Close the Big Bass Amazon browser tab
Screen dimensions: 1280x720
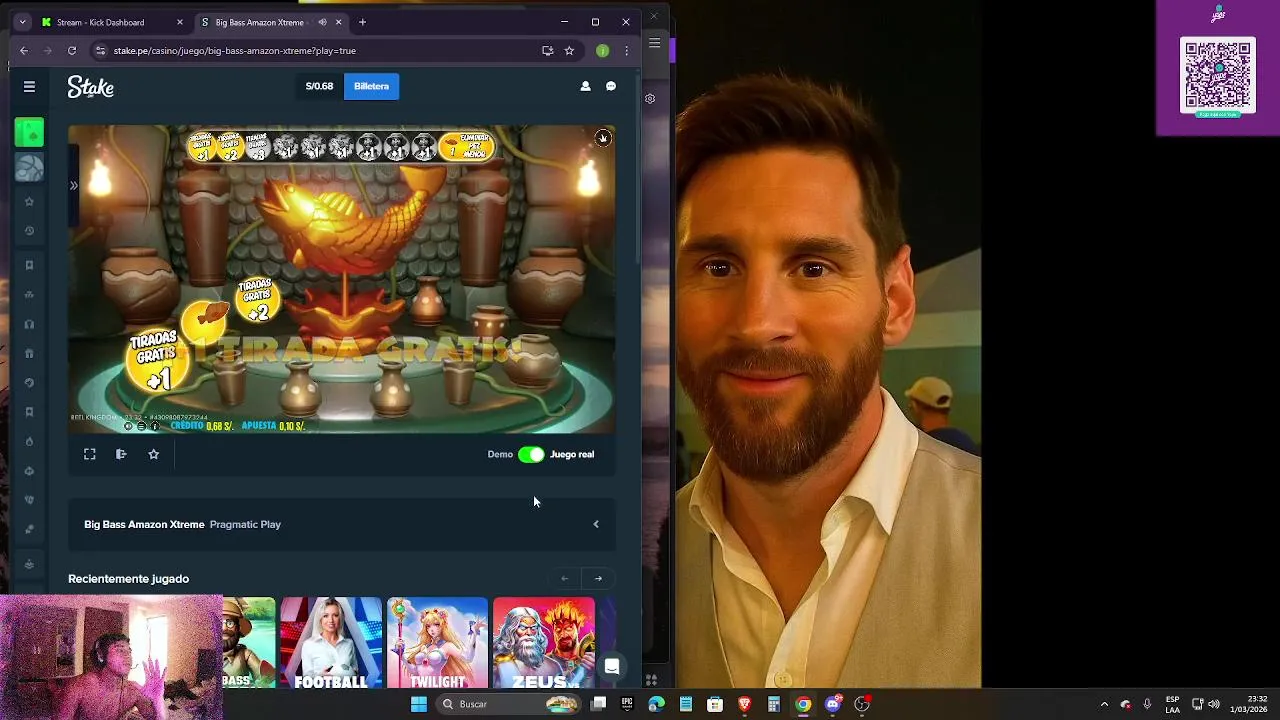click(x=338, y=22)
